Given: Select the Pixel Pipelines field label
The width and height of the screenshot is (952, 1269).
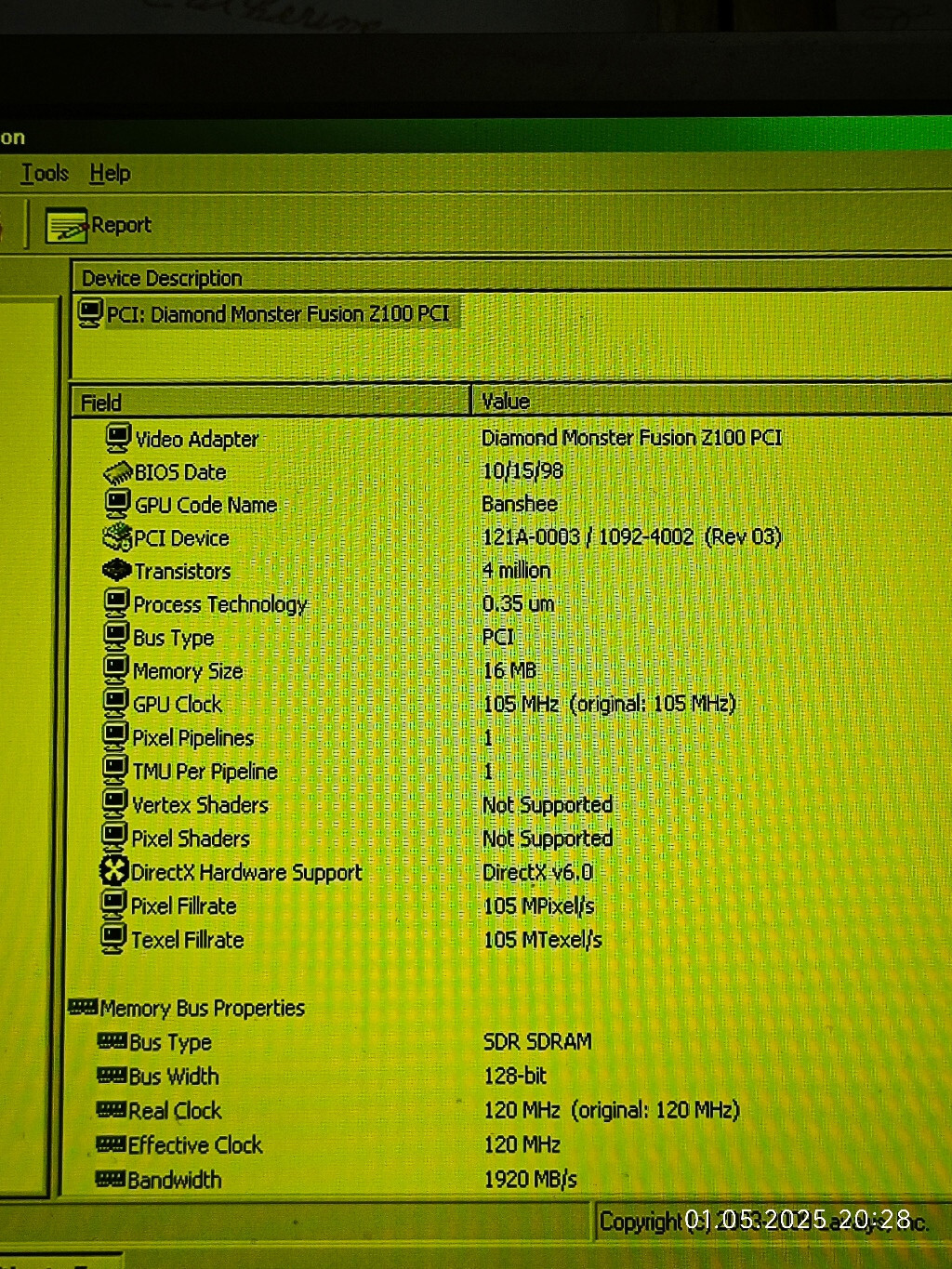Looking at the screenshot, I should click(193, 738).
